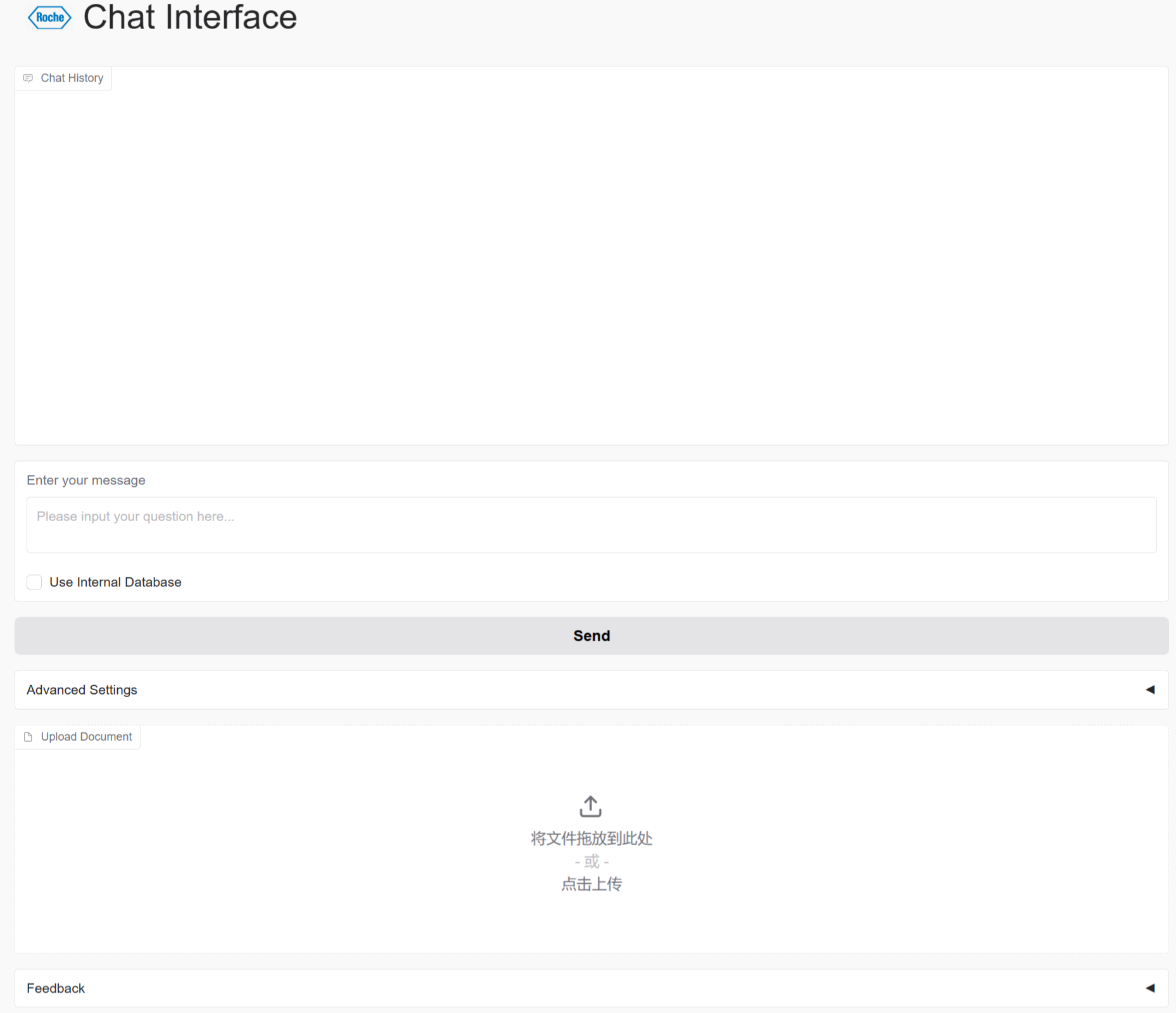1176x1013 pixels.
Task: Click the upload arrow icon
Action: (590, 807)
